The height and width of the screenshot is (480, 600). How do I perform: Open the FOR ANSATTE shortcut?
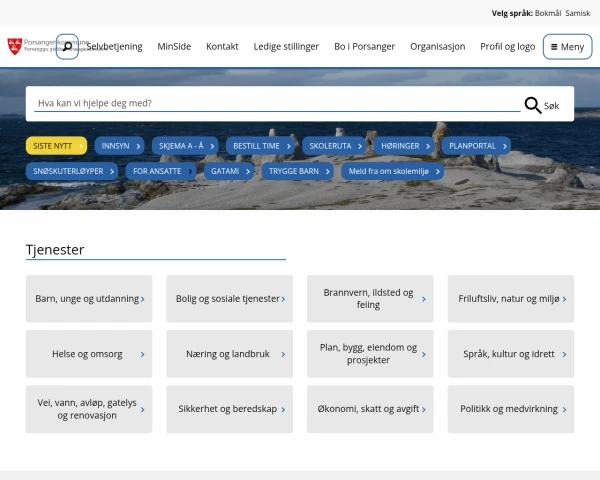pyautogui.click(x=161, y=171)
